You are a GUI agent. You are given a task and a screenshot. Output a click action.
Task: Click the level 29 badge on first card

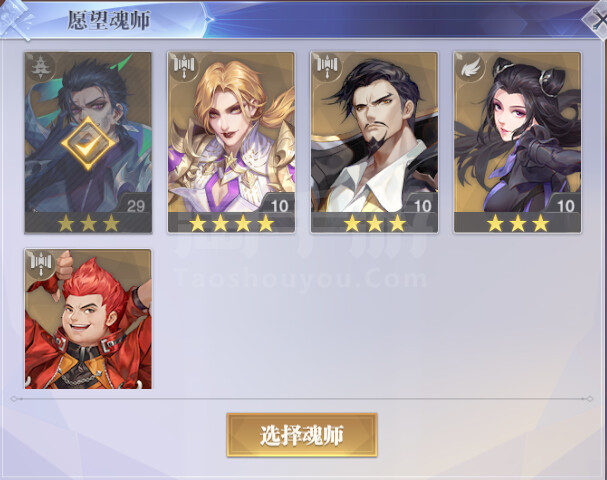click(135, 206)
